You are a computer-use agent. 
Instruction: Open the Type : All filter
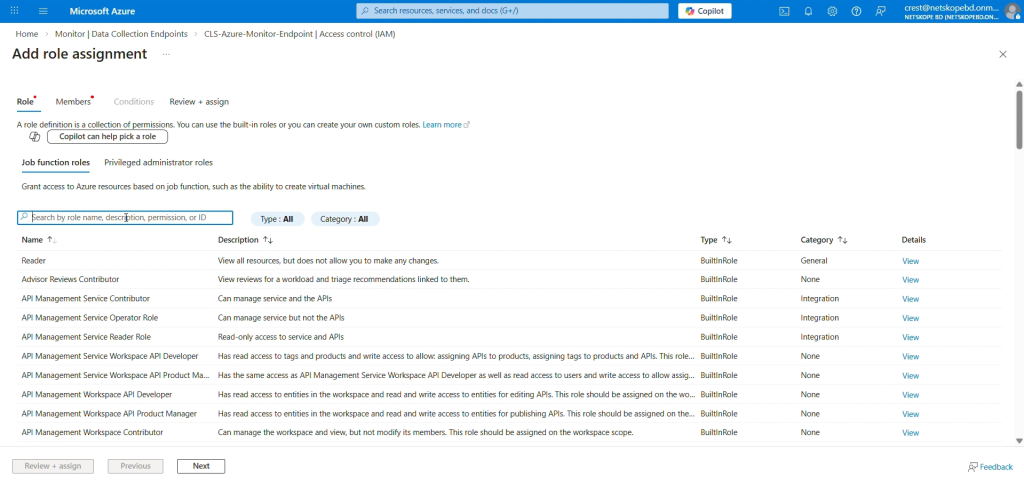pyautogui.click(x=278, y=219)
